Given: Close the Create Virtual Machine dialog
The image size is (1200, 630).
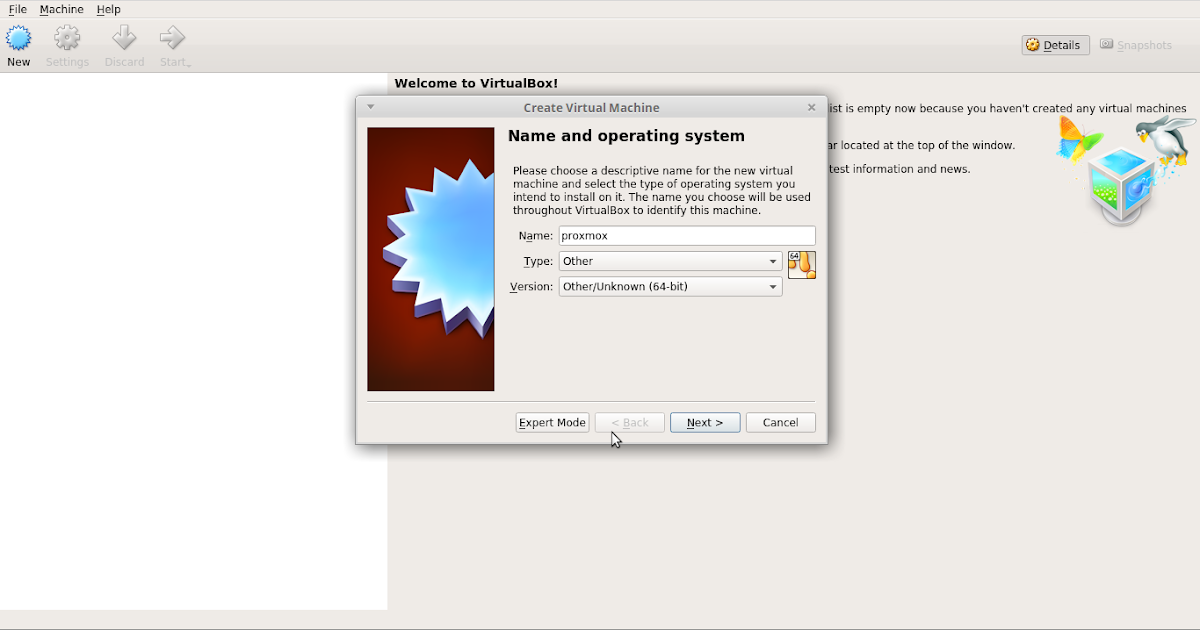Looking at the screenshot, I should pos(811,107).
